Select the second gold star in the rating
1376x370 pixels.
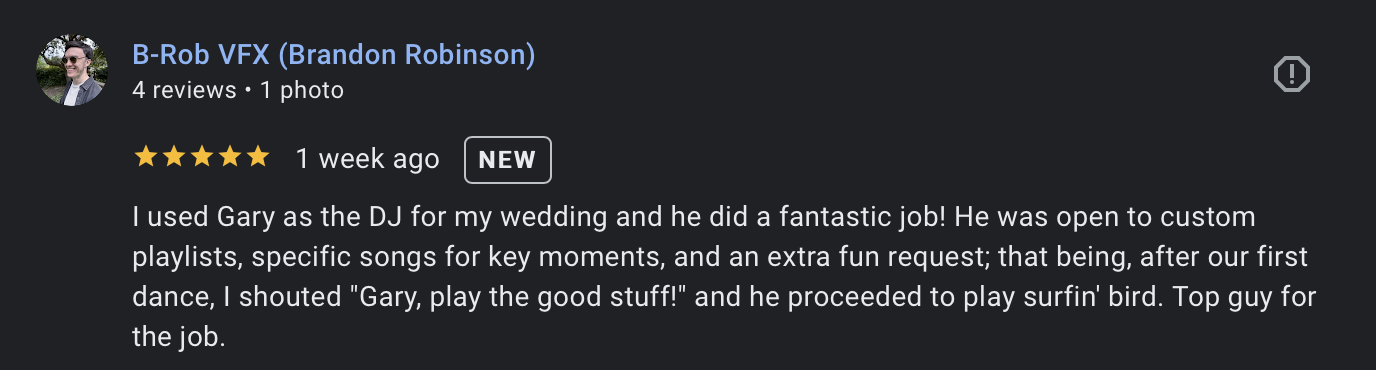pyautogui.click(x=174, y=157)
